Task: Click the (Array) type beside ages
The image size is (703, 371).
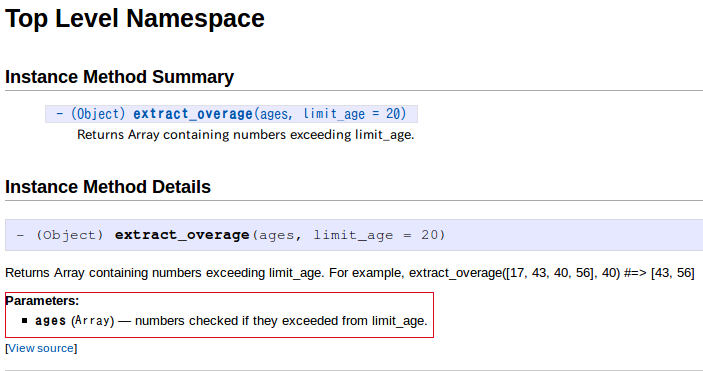Action: click(93, 321)
